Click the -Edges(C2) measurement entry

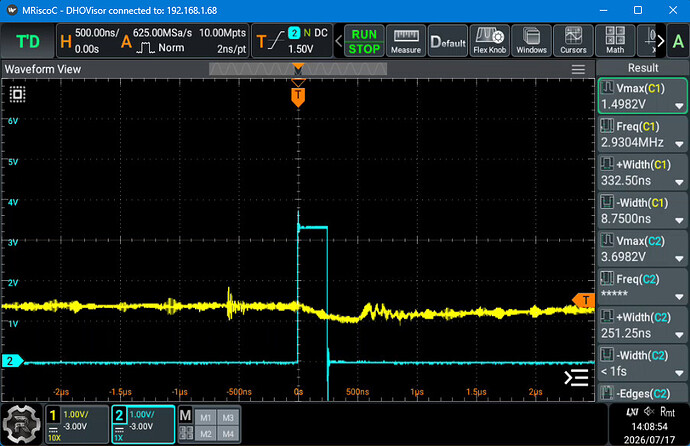point(642,392)
